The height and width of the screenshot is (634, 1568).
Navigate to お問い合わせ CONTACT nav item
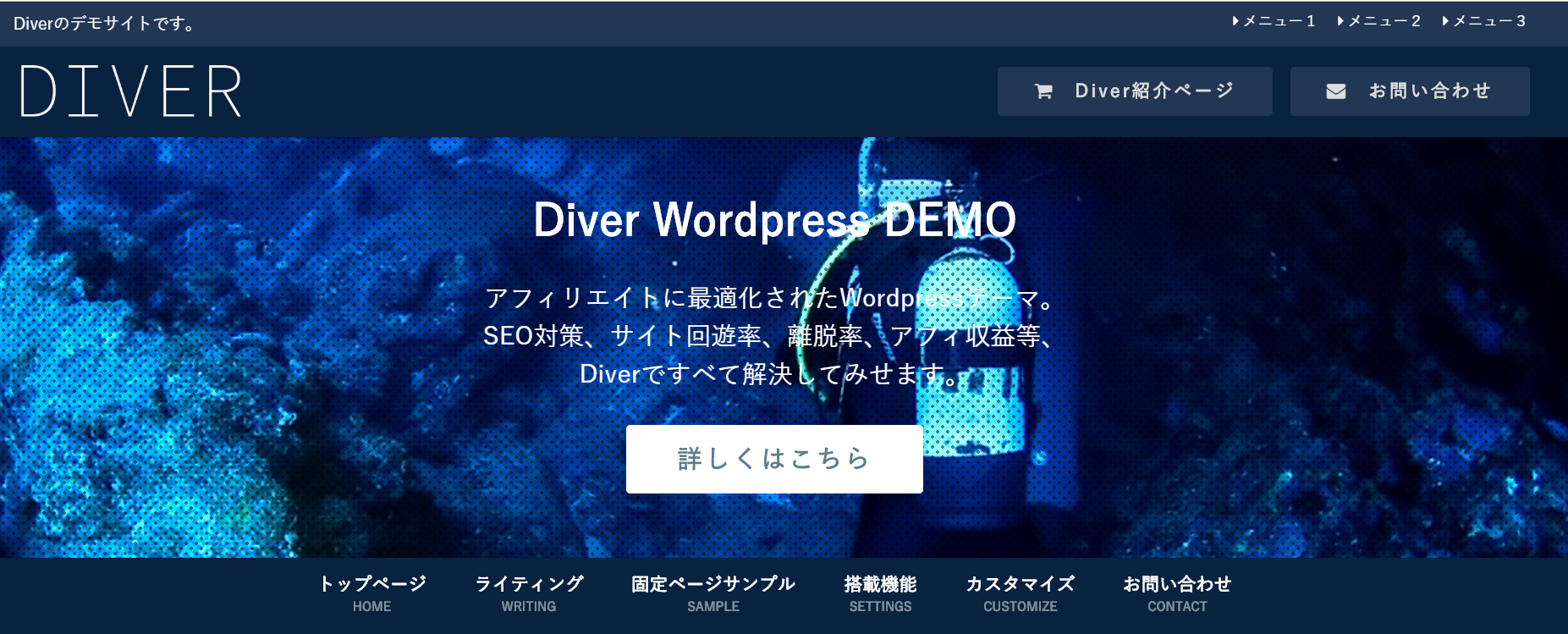(x=1176, y=593)
